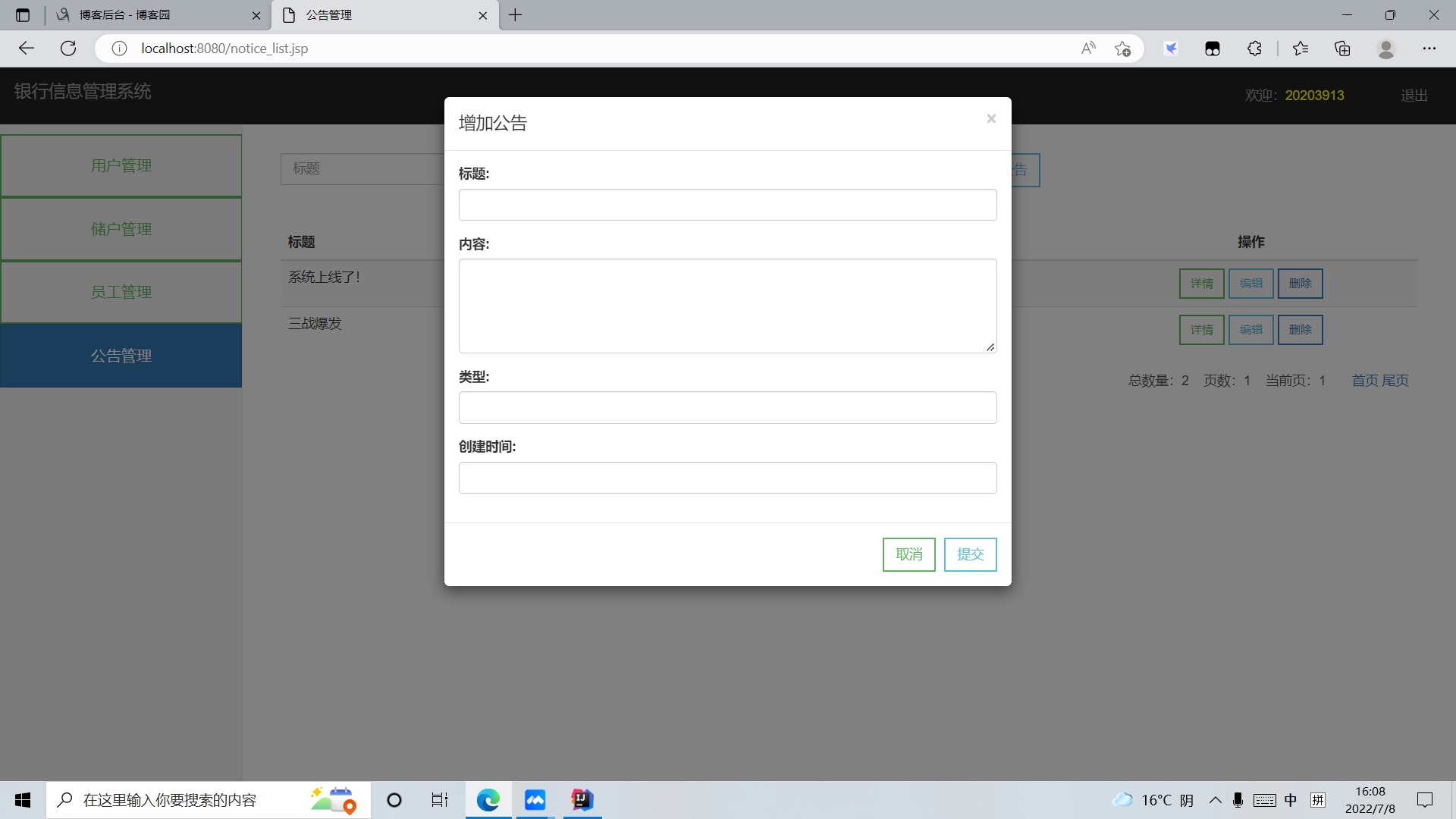Focus the 创建时间 input field
The image size is (1456, 819).
pos(727,478)
